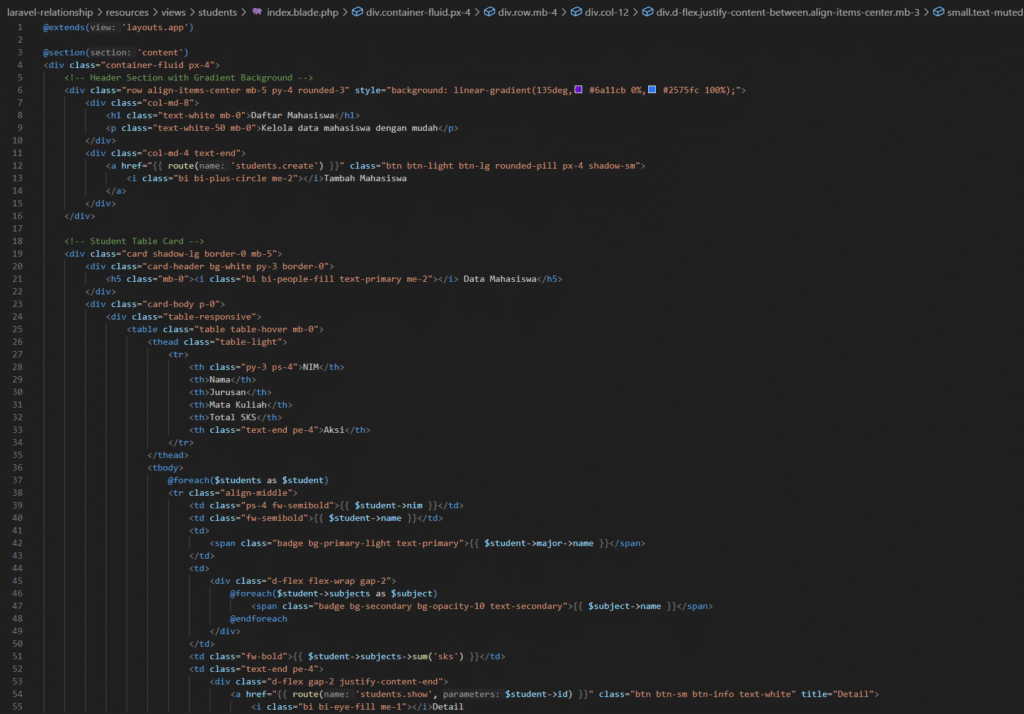Open the blue #2575fc color swatch
The image size is (1024, 714).
[652, 91]
